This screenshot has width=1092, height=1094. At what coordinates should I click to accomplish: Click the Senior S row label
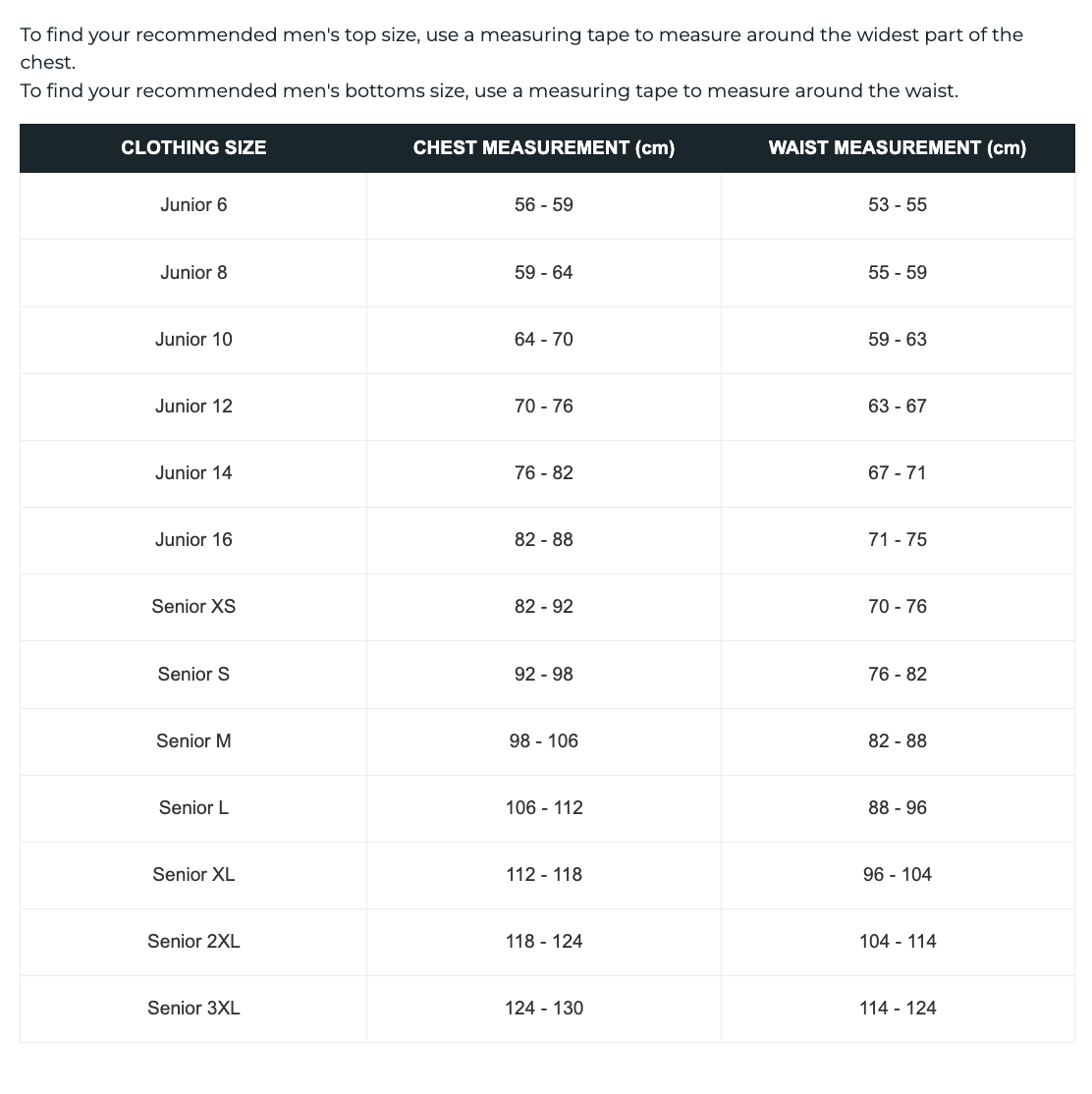193,674
